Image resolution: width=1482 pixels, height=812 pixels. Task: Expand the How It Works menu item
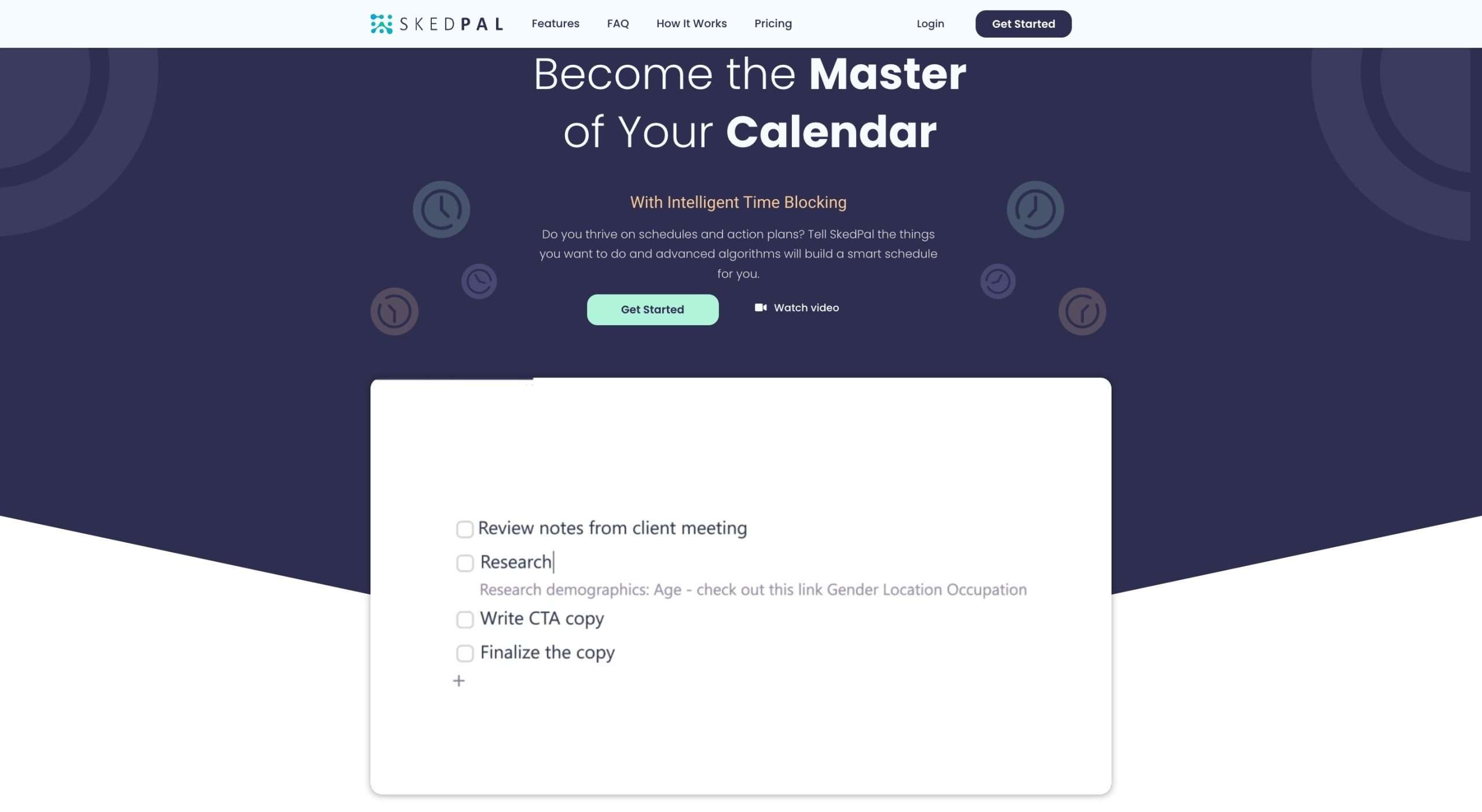tap(691, 23)
